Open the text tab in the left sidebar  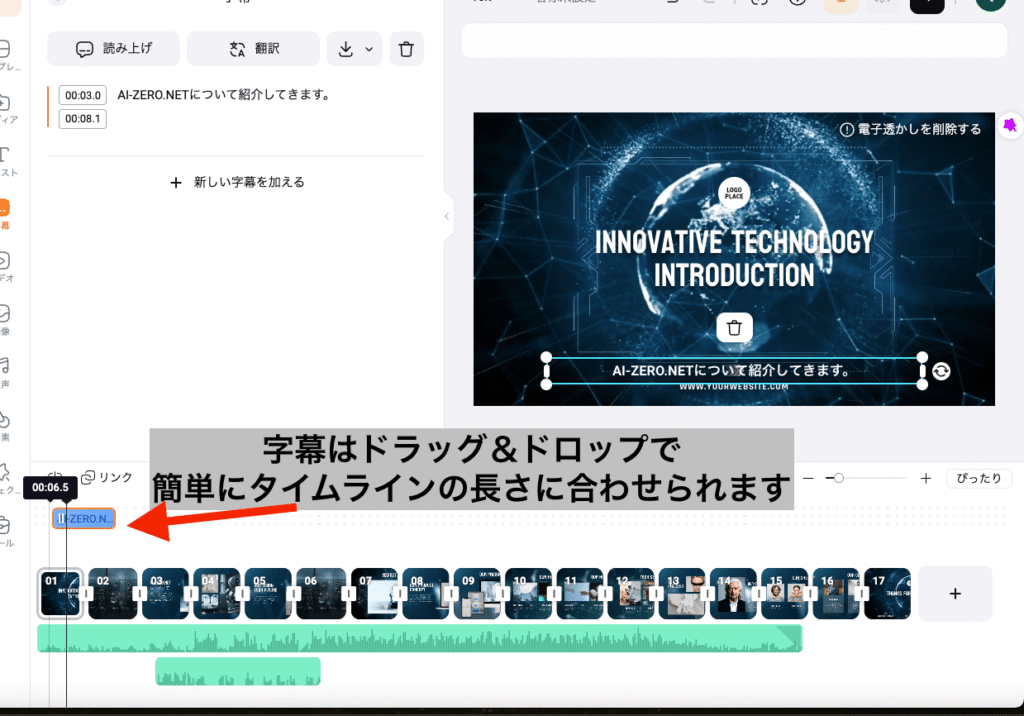coord(6,161)
